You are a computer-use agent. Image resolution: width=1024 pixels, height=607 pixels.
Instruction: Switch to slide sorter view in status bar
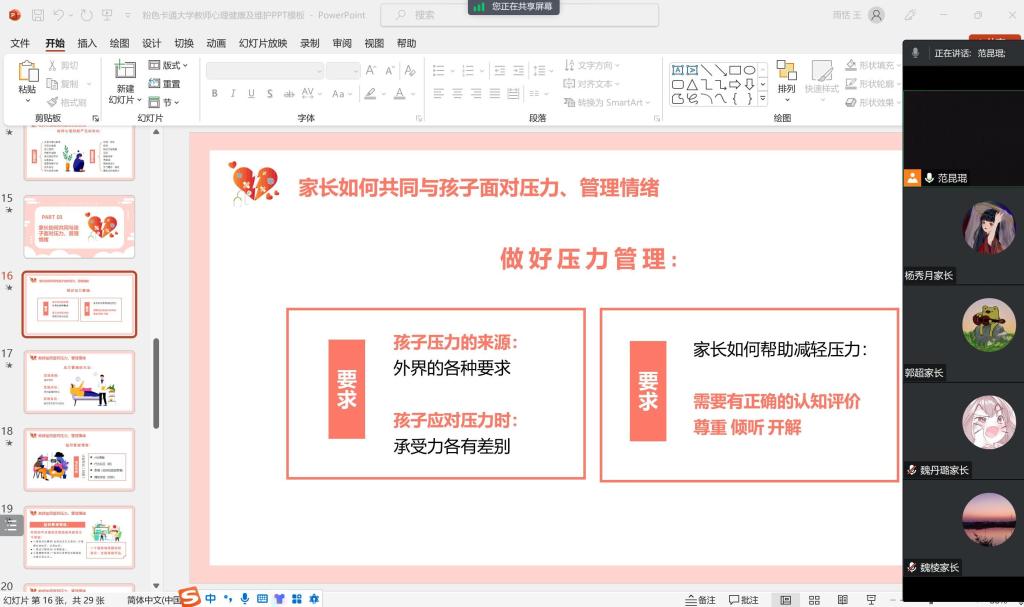[813, 600]
